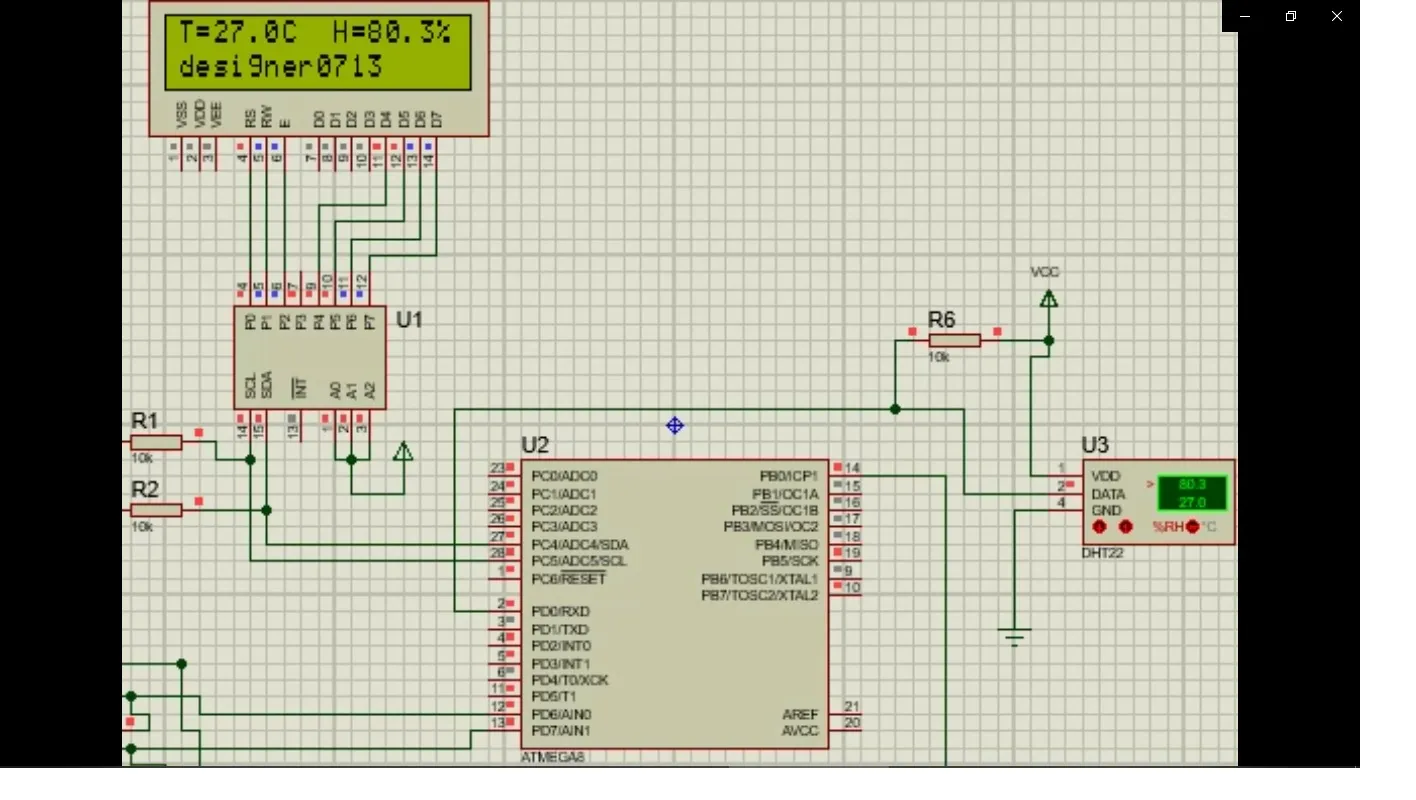Click the PD0/RXD pin on U2
The image size is (1416, 800).
click(560, 611)
